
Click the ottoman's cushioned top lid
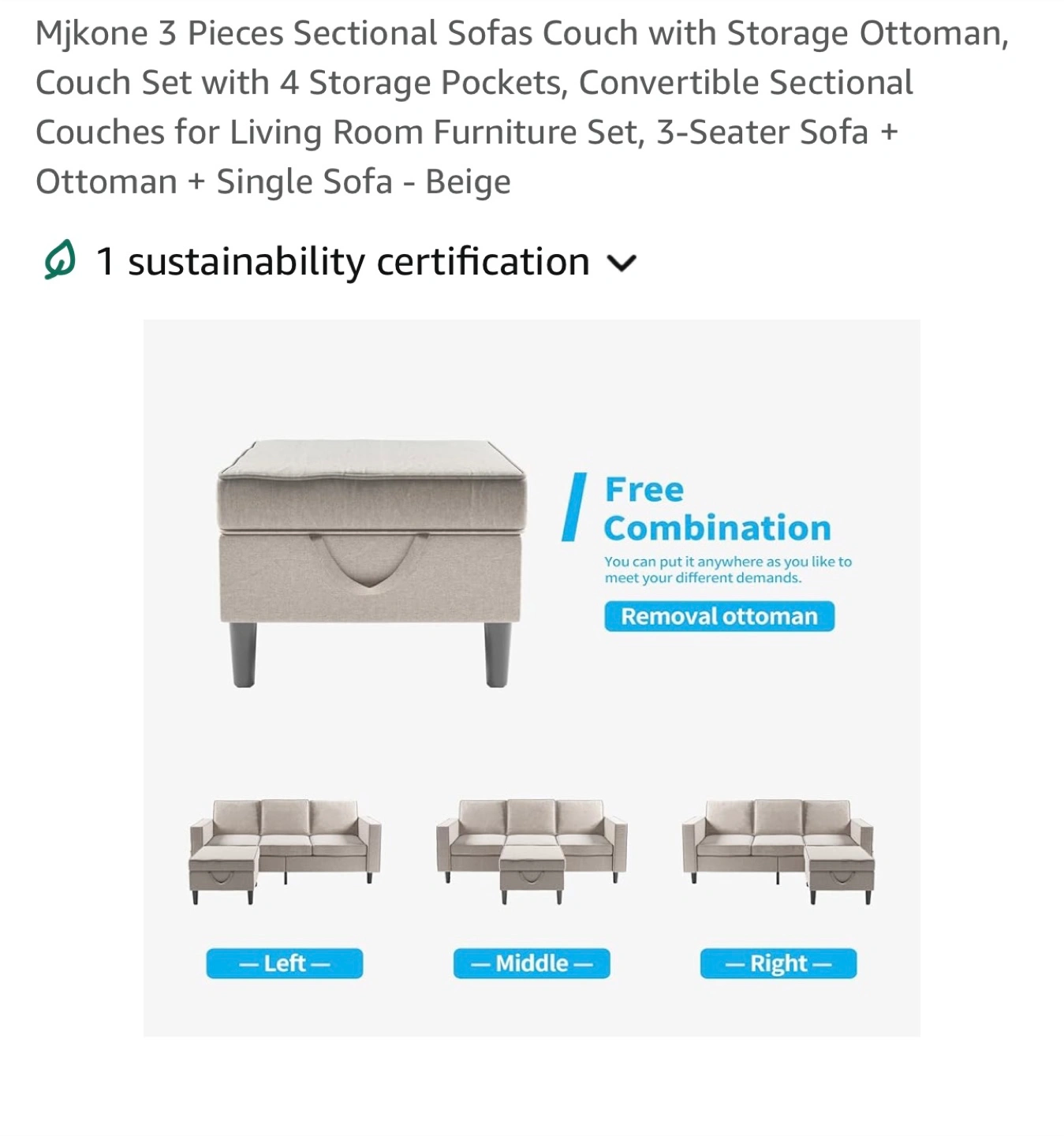click(x=371, y=484)
